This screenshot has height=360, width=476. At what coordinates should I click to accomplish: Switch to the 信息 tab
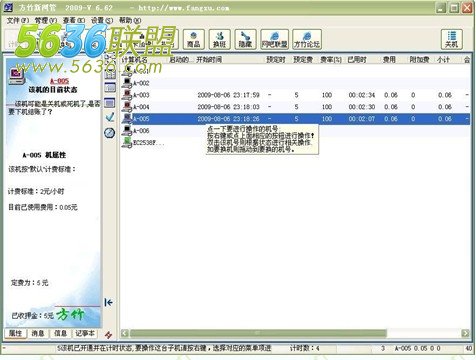tap(60, 333)
